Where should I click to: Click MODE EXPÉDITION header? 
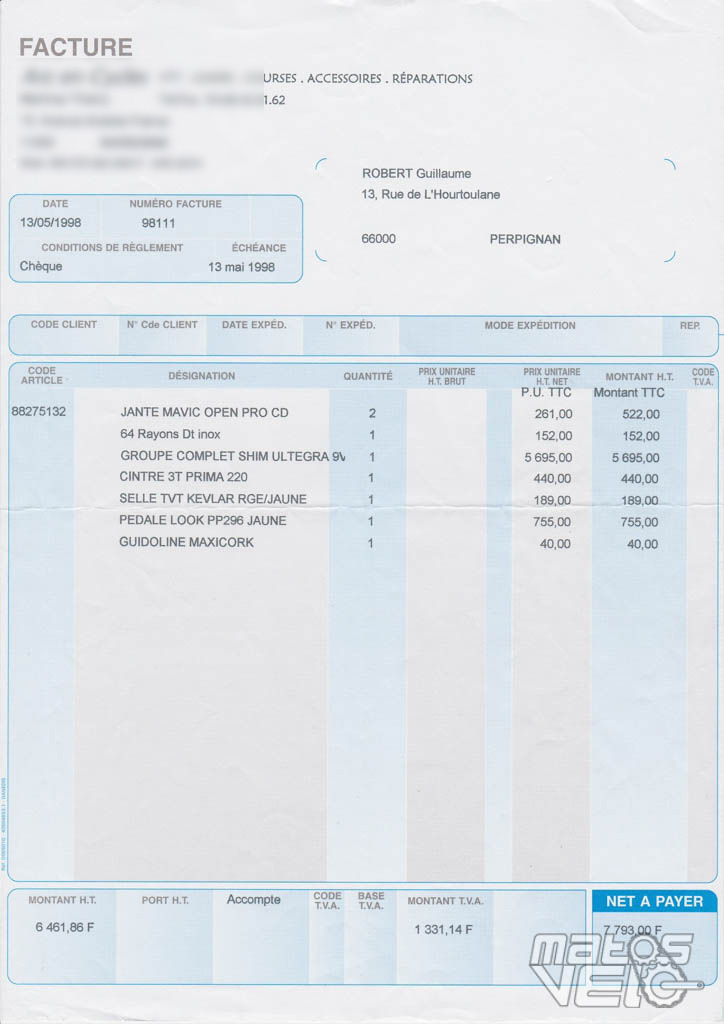[530, 325]
